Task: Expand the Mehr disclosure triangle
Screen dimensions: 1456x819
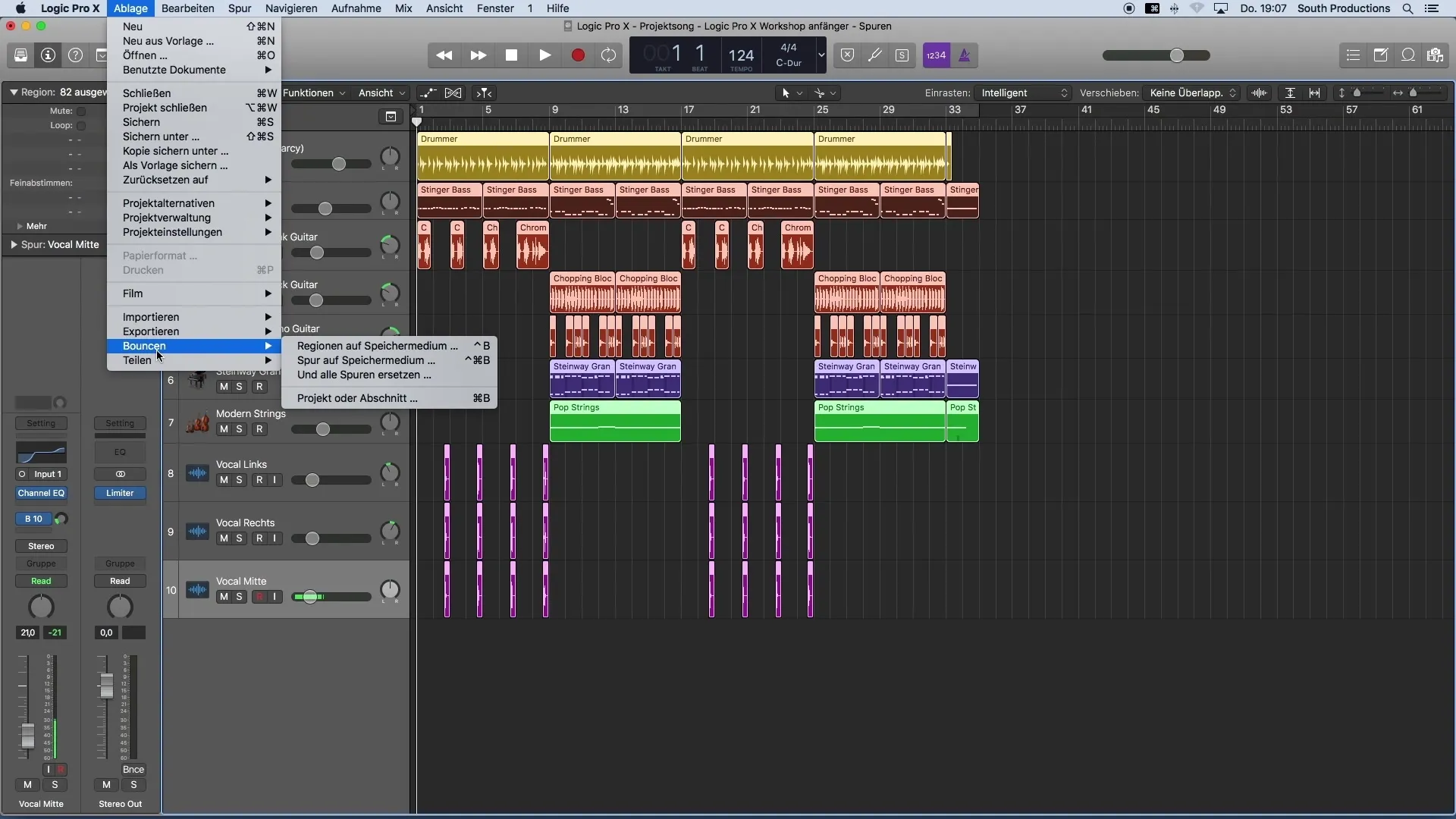Action: point(20,226)
